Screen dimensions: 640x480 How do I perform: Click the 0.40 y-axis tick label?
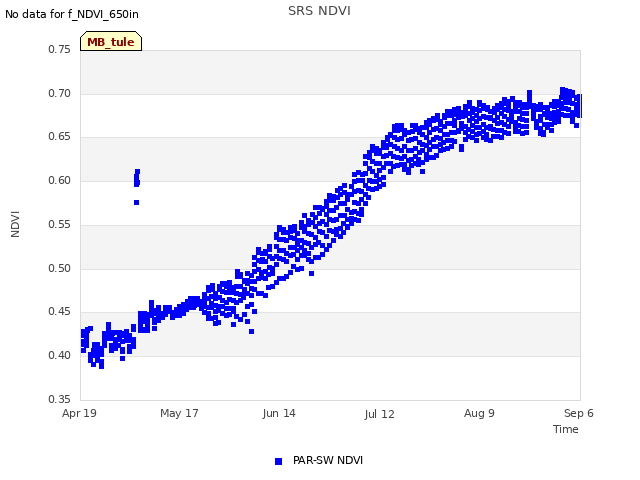coord(60,356)
